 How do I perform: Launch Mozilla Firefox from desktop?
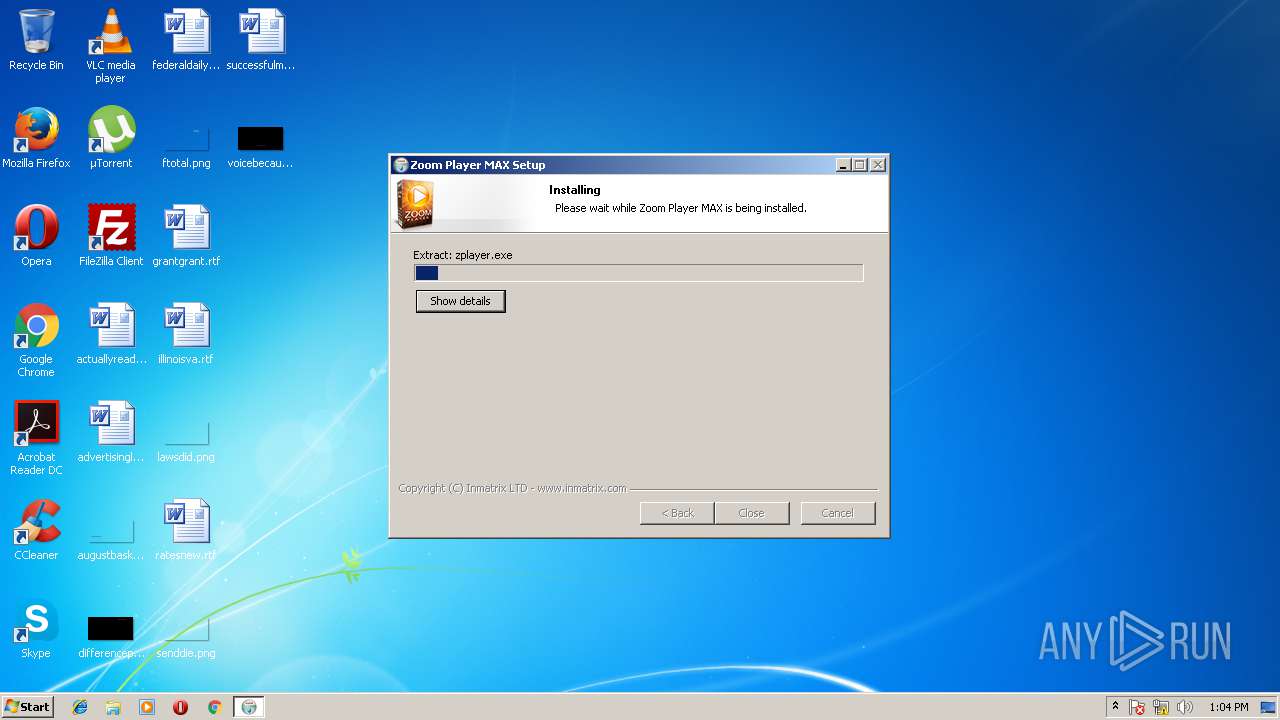pos(36,138)
